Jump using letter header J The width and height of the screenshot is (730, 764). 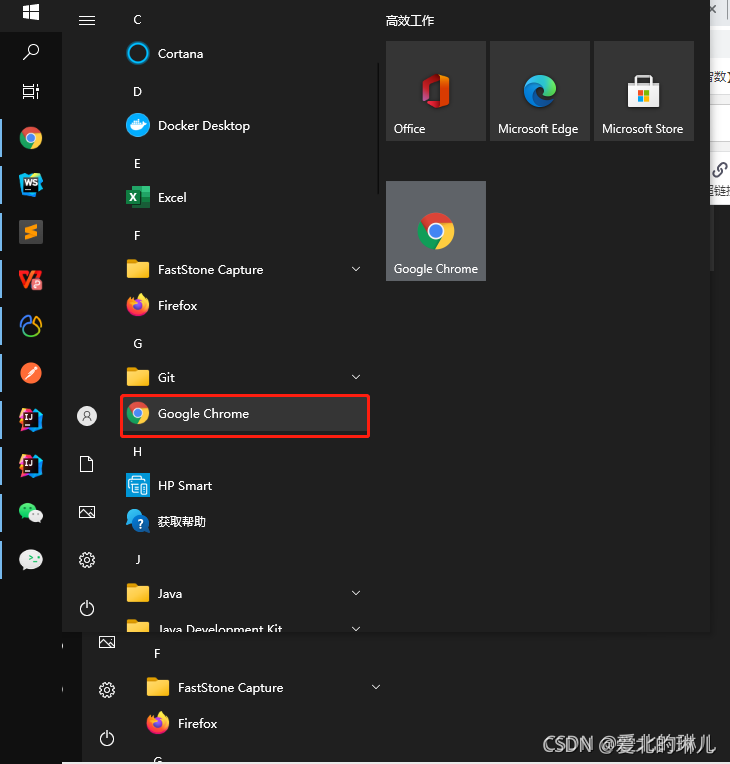(138, 559)
